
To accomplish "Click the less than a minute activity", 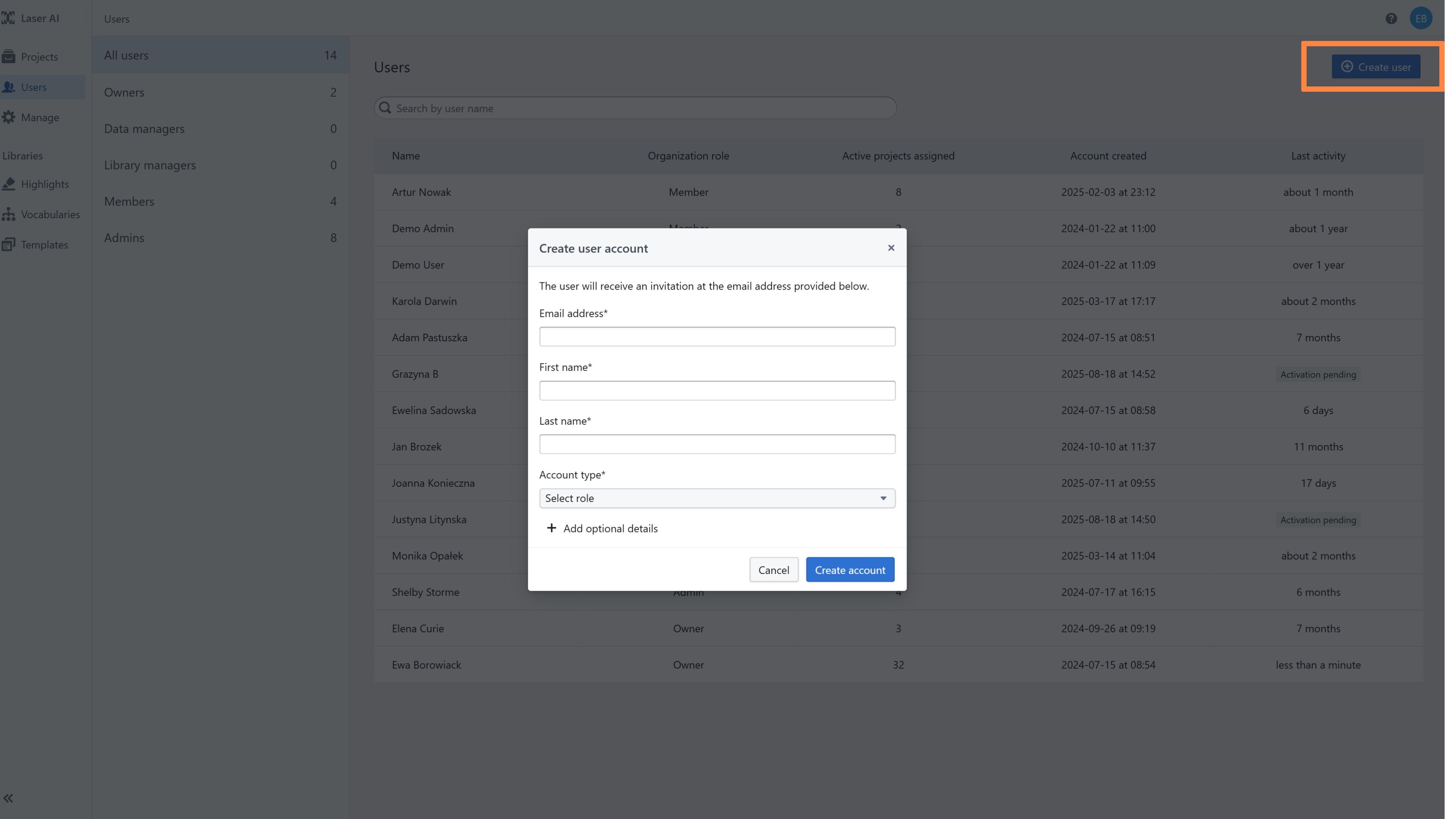I will [x=1318, y=665].
